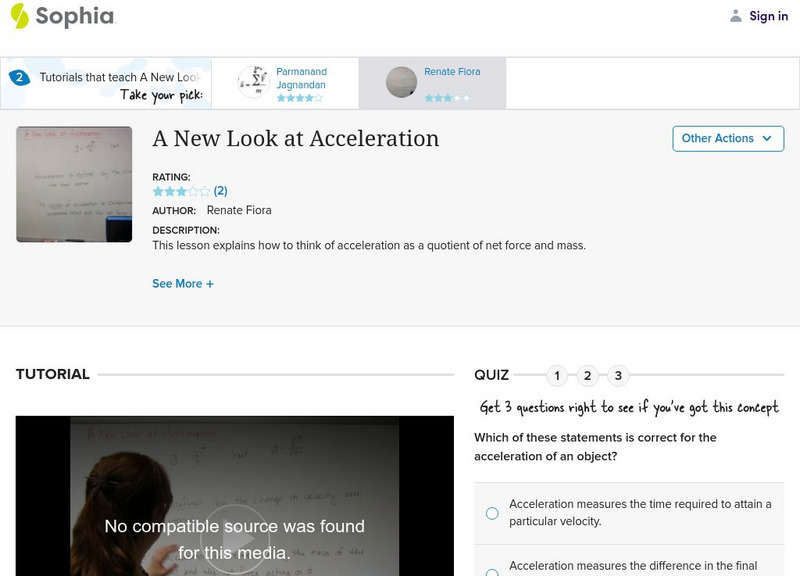Viewport: 800px width, 576px height.
Task: Select quiz step 1 indicator
Action: [557, 377]
